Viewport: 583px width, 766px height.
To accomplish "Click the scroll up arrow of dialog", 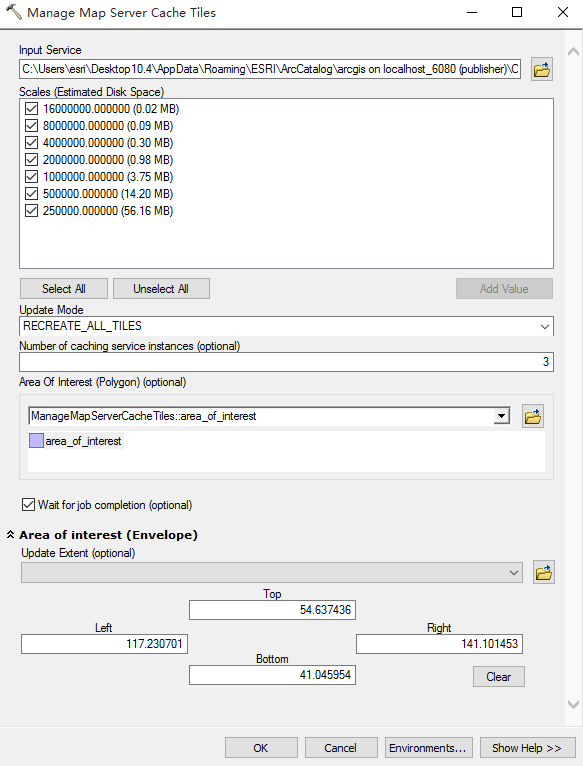I will click(x=573, y=51).
